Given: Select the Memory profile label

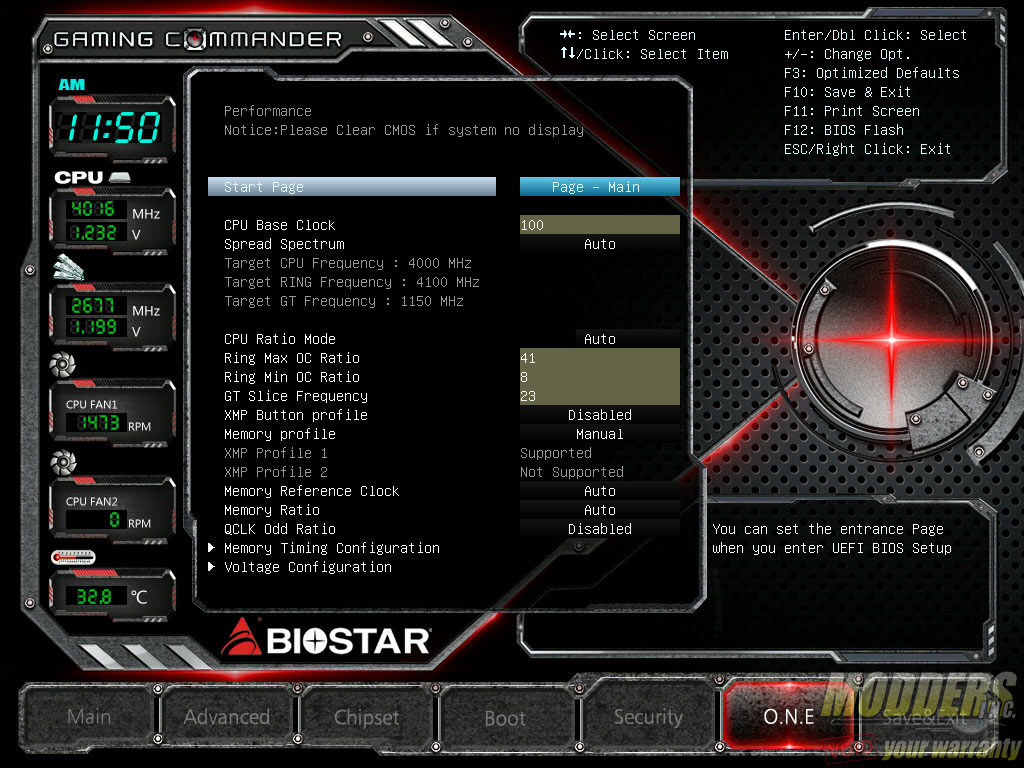Looking at the screenshot, I should point(280,434).
